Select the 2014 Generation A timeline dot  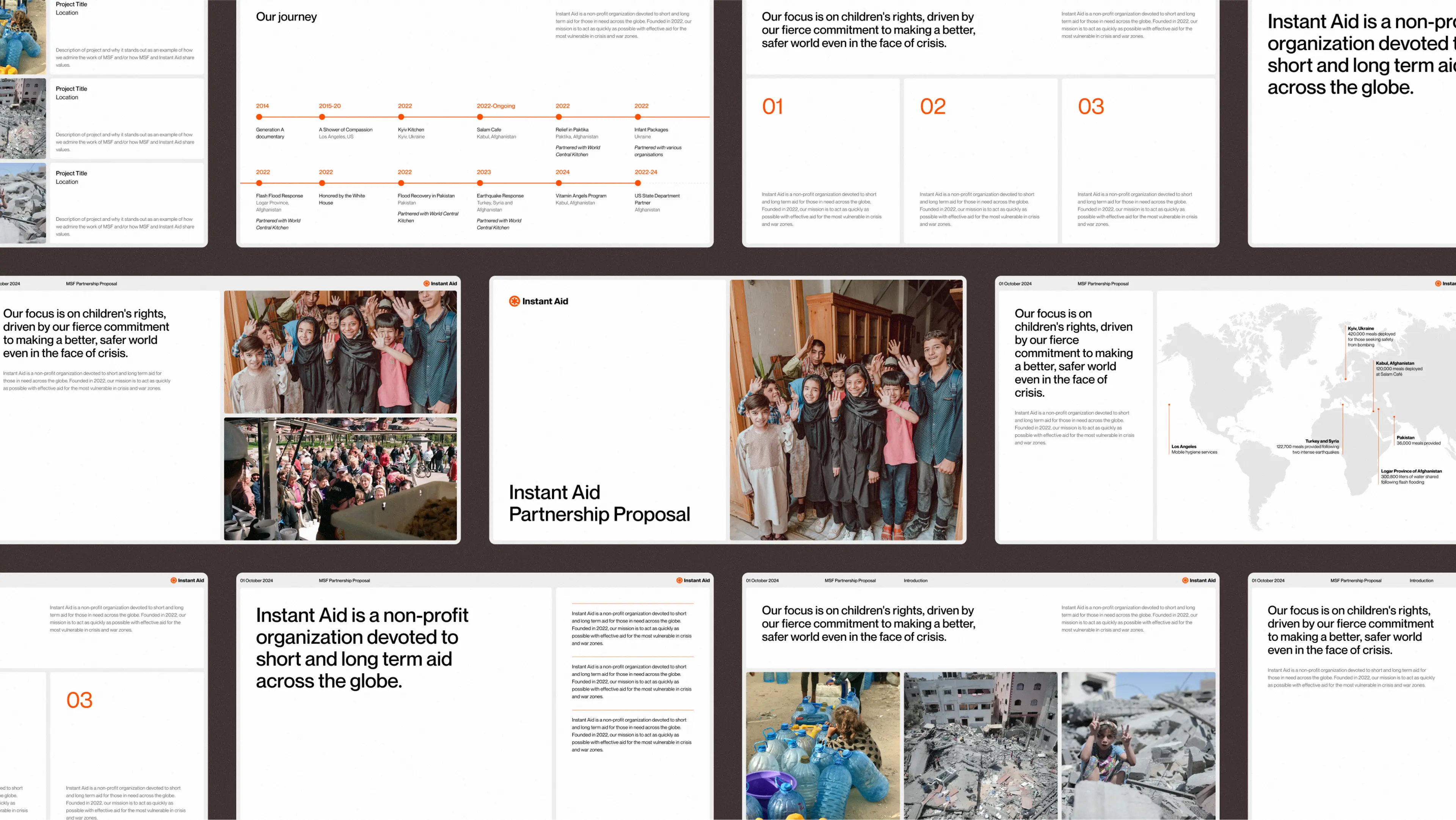point(259,117)
